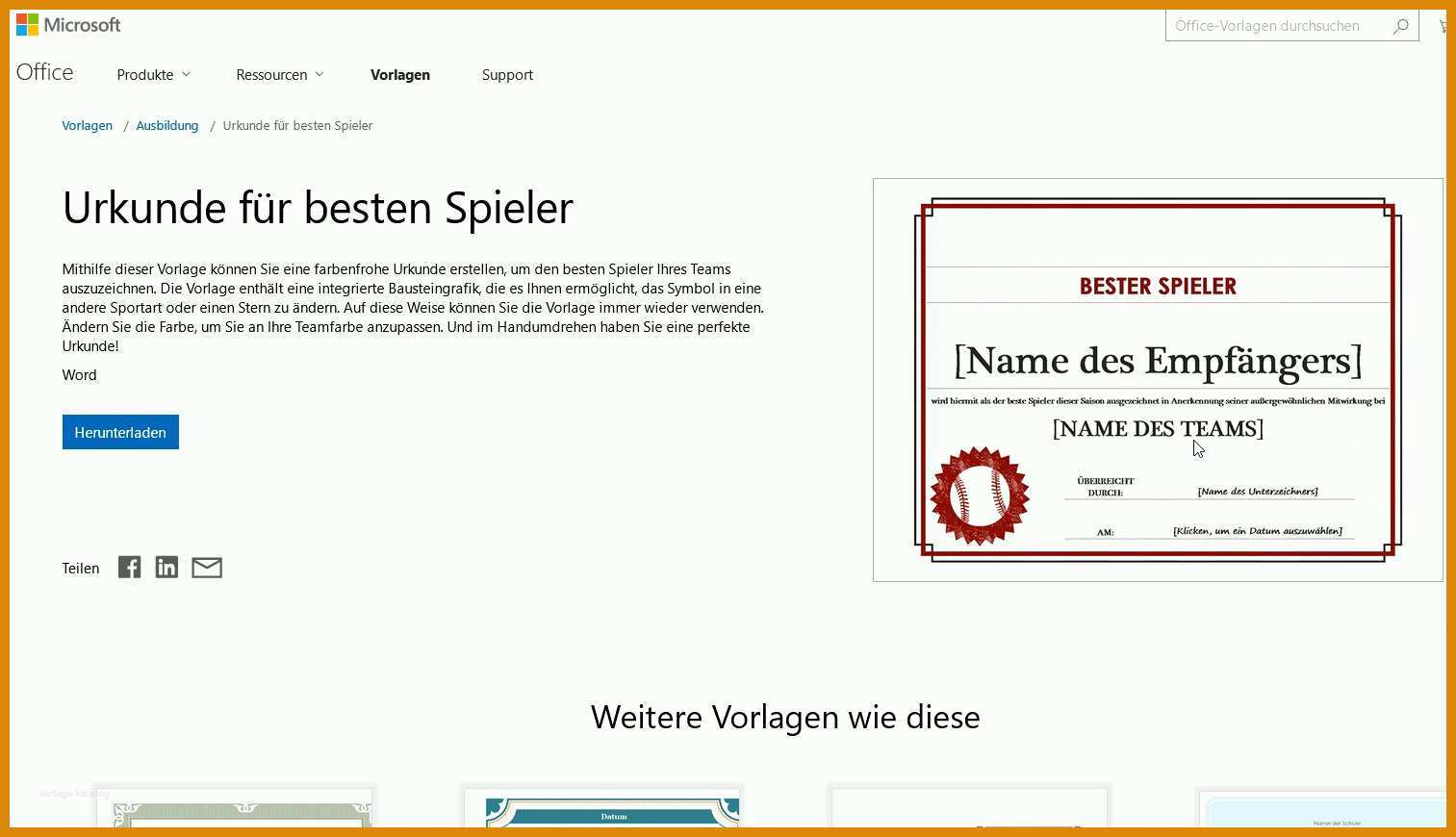Viewport: 1456px width, 837px height.
Task: Click breadcrumb text 'Urkunde für besten Spieler'
Action: pyautogui.click(x=297, y=125)
